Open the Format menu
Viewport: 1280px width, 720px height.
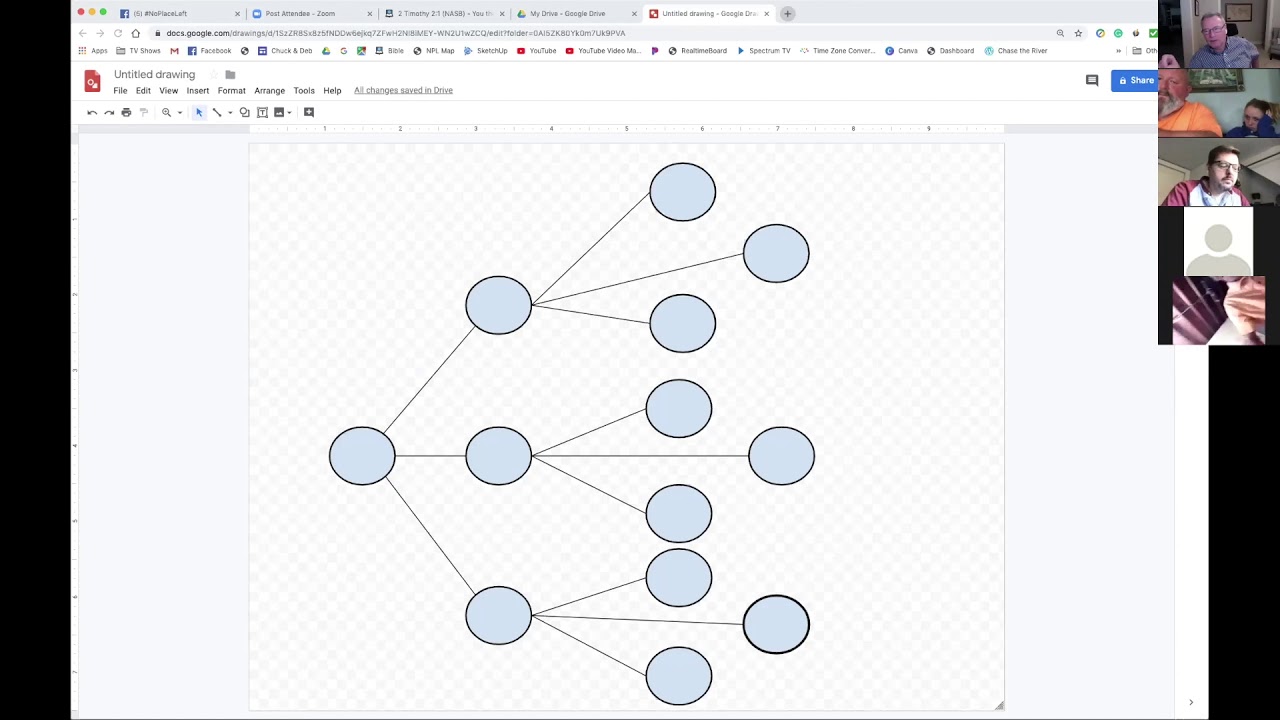click(x=231, y=90)
